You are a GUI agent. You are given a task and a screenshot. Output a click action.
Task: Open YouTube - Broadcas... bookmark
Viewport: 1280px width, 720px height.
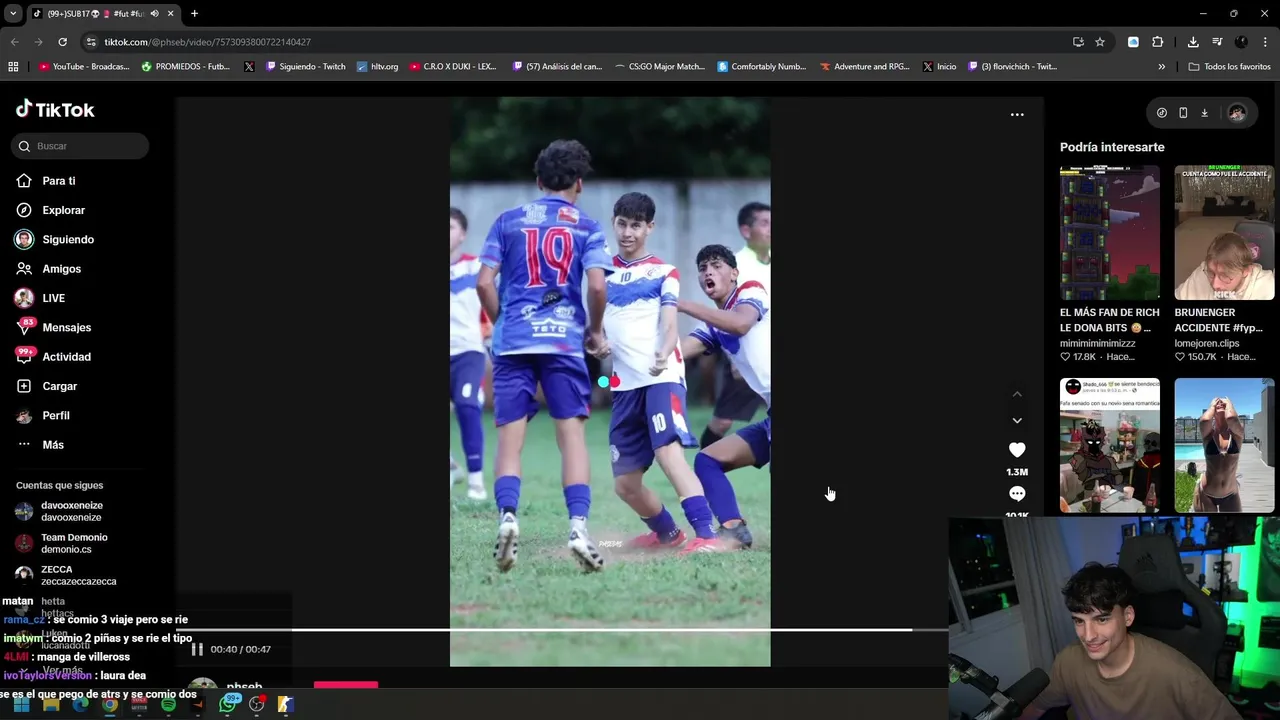pos(84,67)
